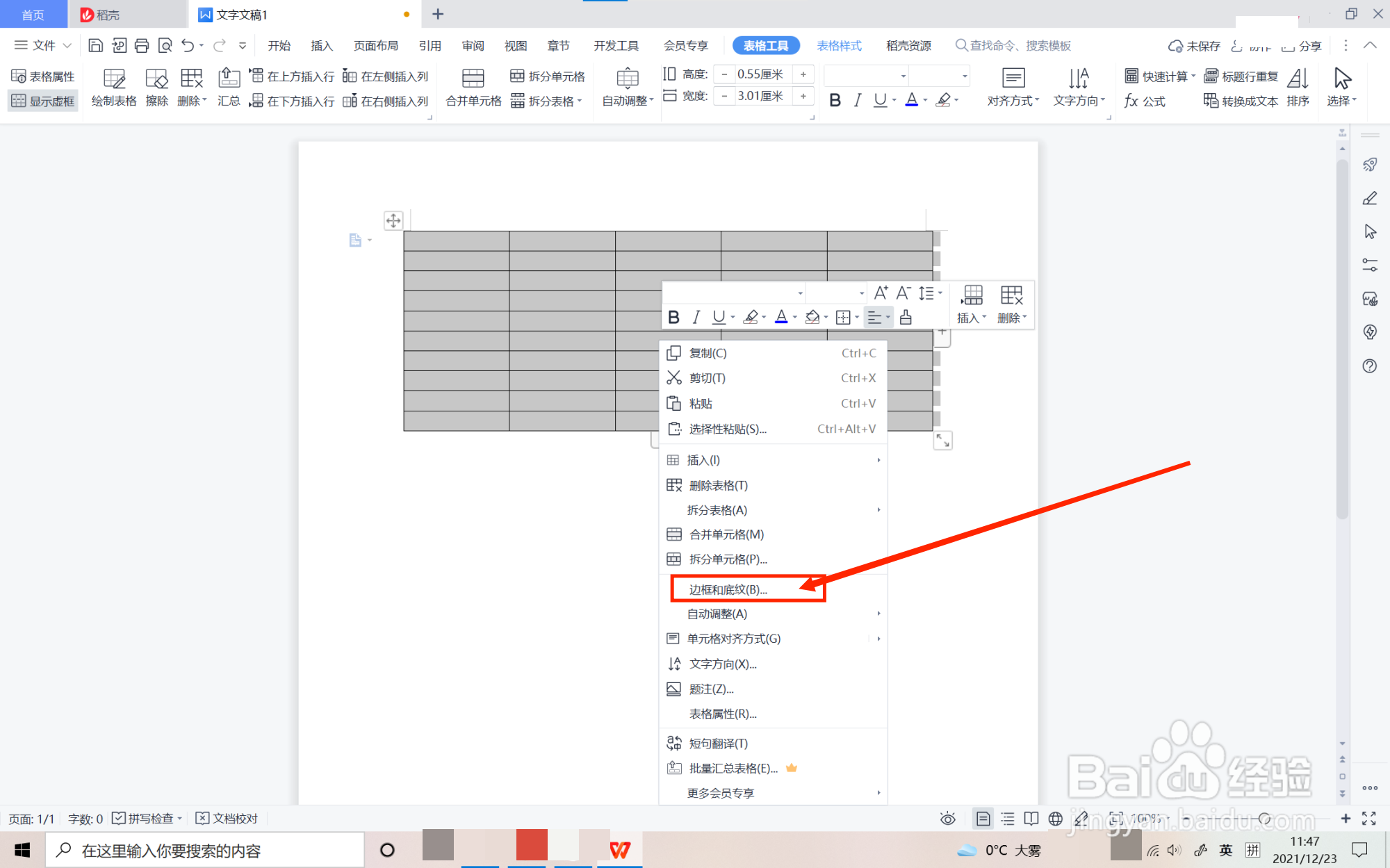Open 插入 dropdown in mini toolbar
This screenshot has width=1390, height=868.
pos(972,304)
